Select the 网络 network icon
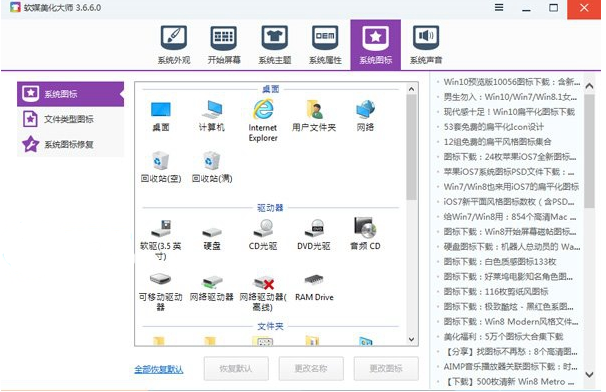 click(x=365, y=116)
